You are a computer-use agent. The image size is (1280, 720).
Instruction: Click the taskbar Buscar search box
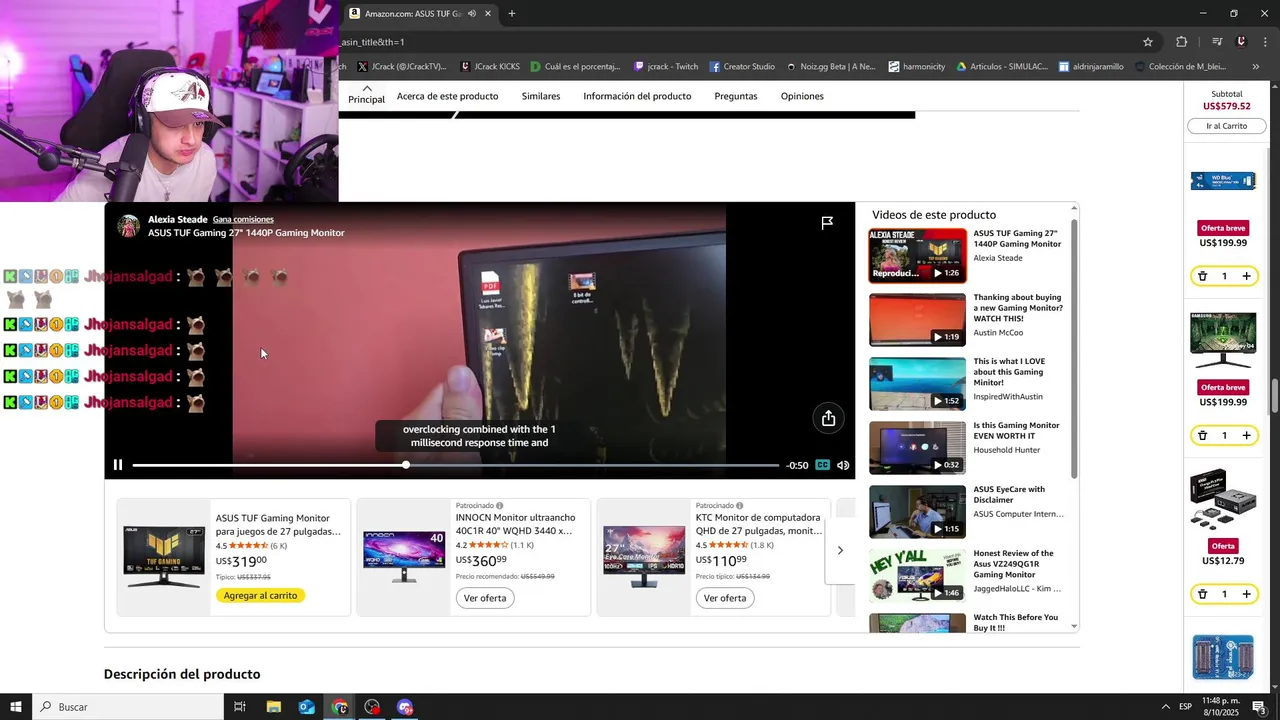pyautogui.click(x=128, y=707)
